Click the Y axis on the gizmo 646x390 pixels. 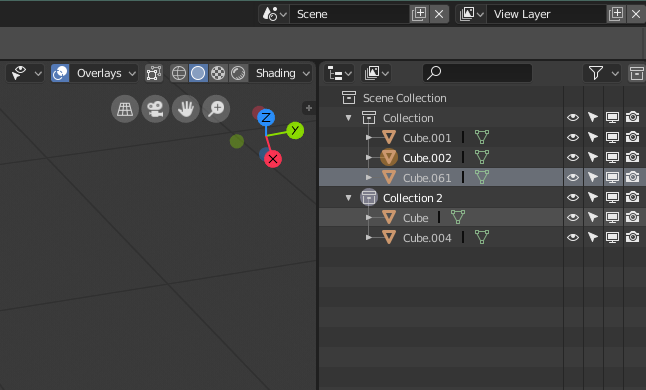pos(295,131)
